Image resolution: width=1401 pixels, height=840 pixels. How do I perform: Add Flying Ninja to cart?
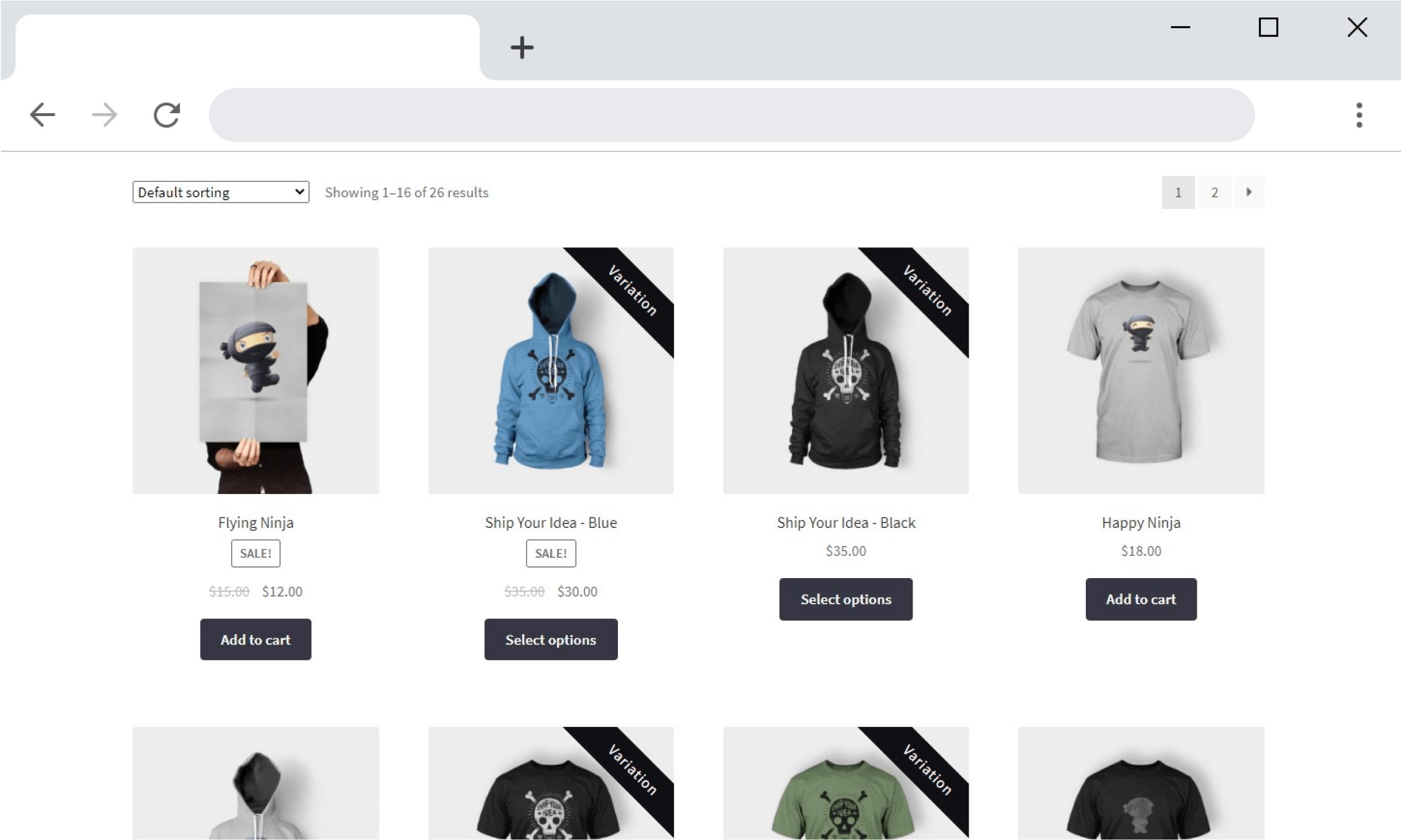click(255, 639)
